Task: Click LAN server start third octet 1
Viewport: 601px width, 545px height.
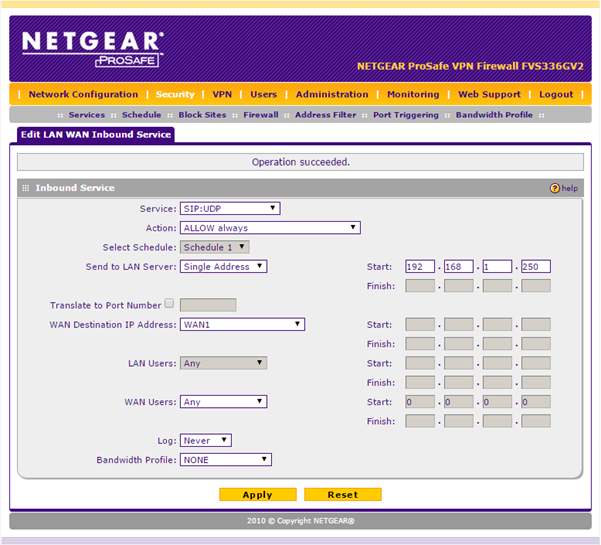Action: (x=497, y=266)
